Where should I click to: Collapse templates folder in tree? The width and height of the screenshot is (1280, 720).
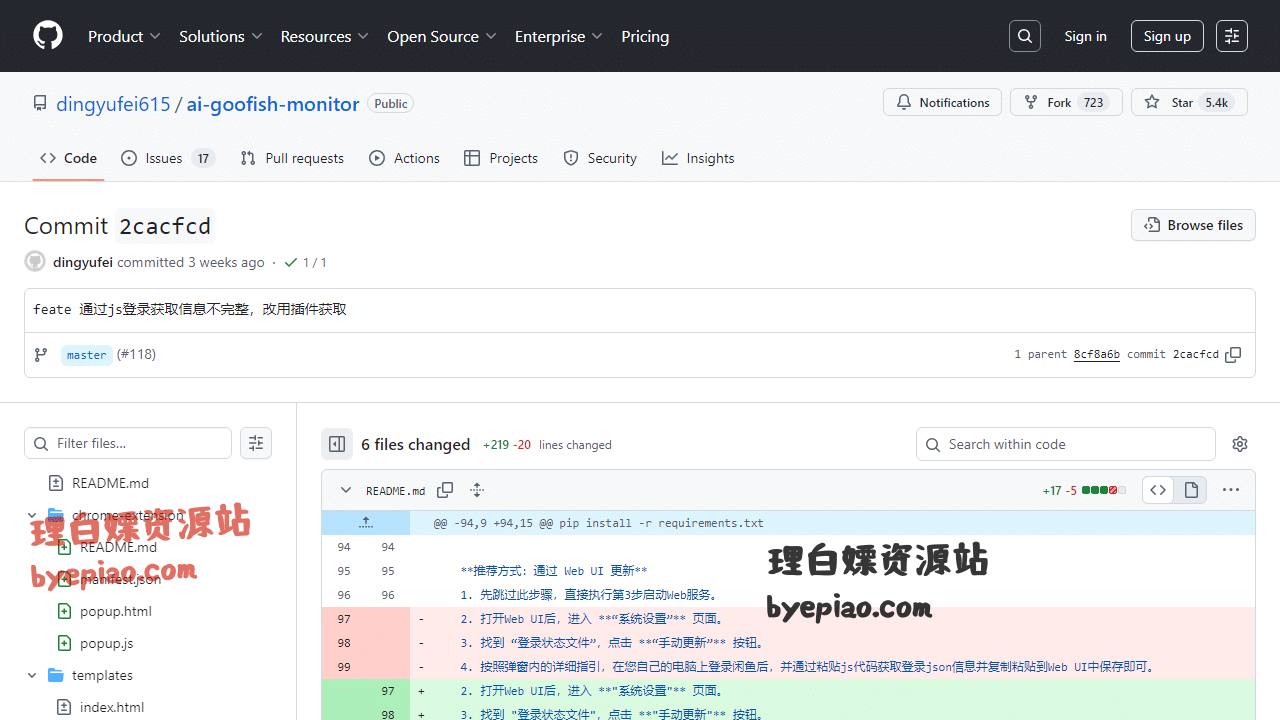[x=32, y=675]
